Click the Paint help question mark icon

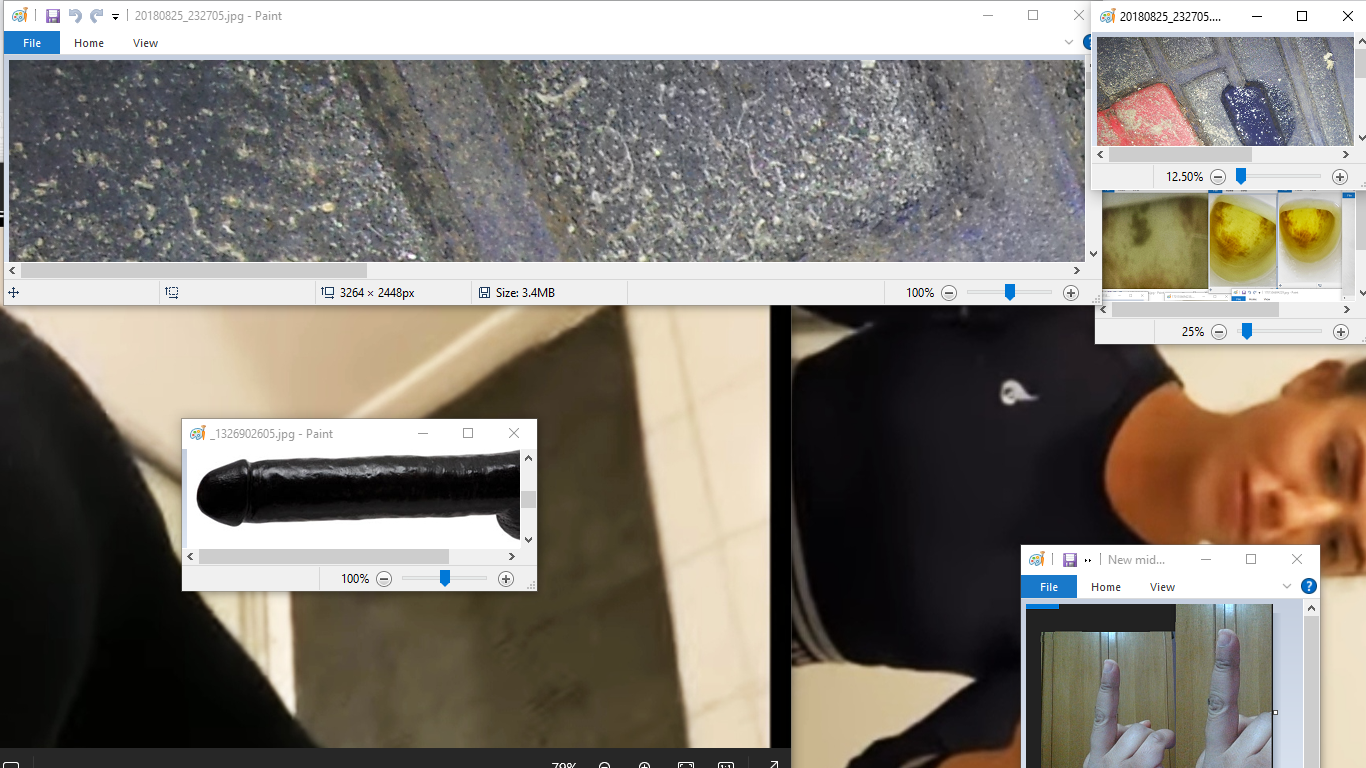click(1308, 587)
